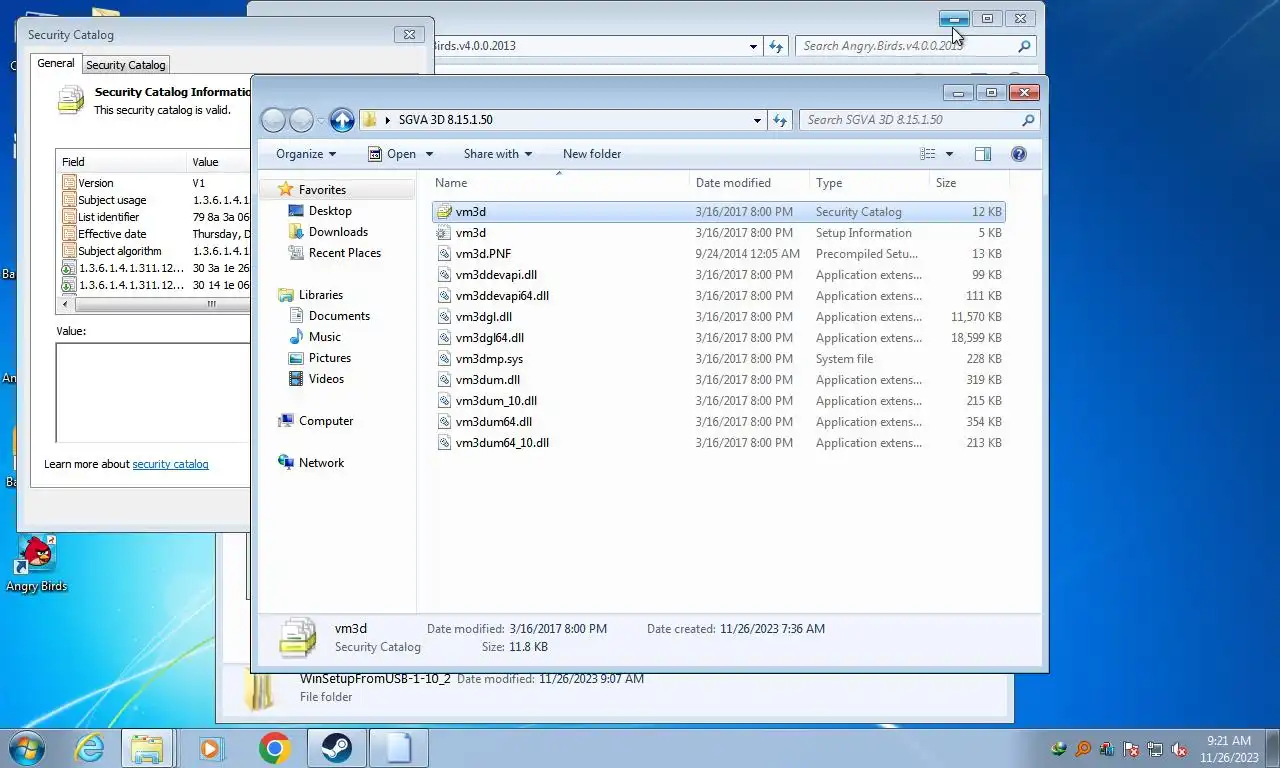Select Effective date field row
The image size is (1280, 768).
click(154, 234)
